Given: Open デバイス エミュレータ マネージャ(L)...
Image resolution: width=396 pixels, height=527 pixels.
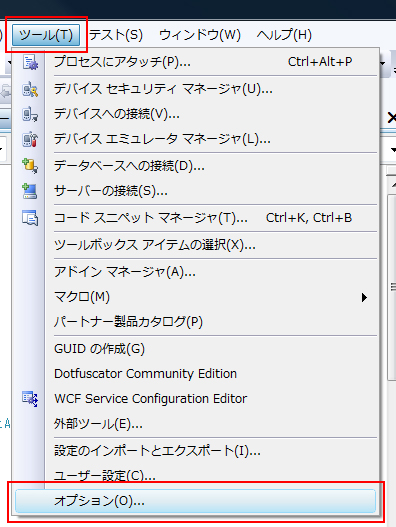Looking at the screenshot, I should point(196,139).
